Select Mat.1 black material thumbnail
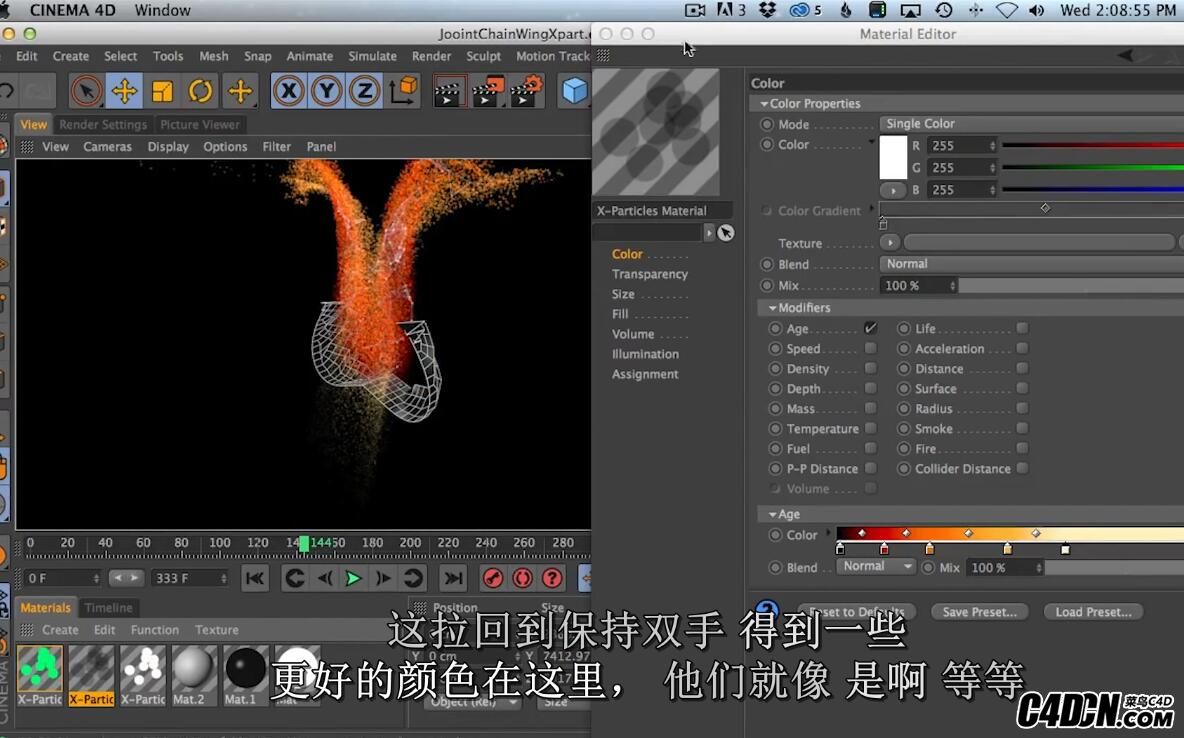1184x738 pixels. [x=245, y=669]
